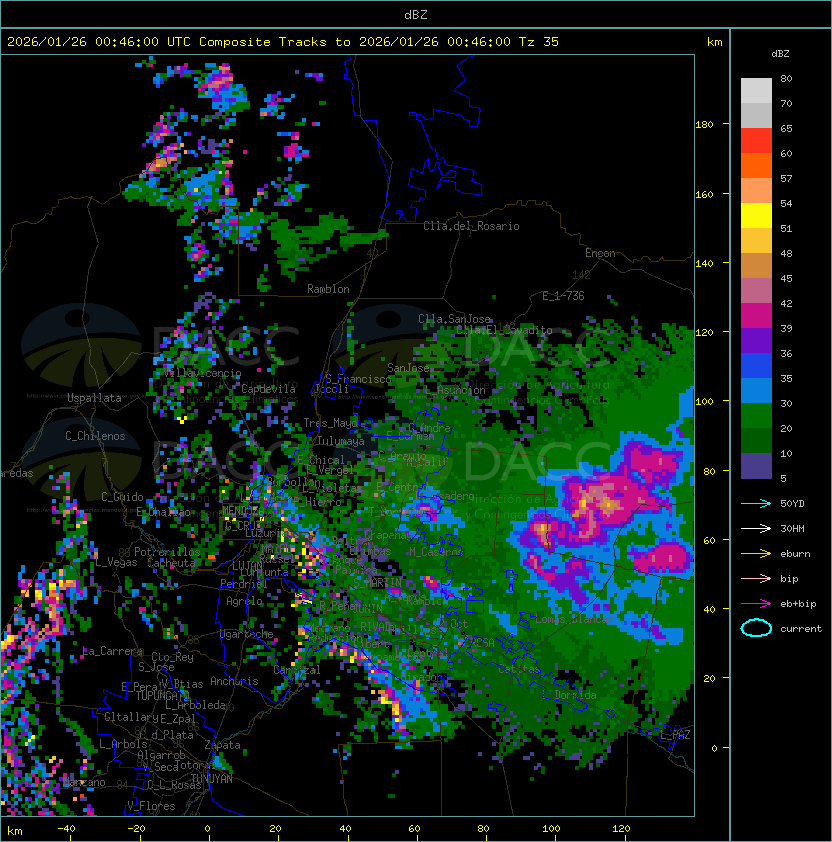Click the Potrerillos map label
832x842 pixels.
coord(167,552)
